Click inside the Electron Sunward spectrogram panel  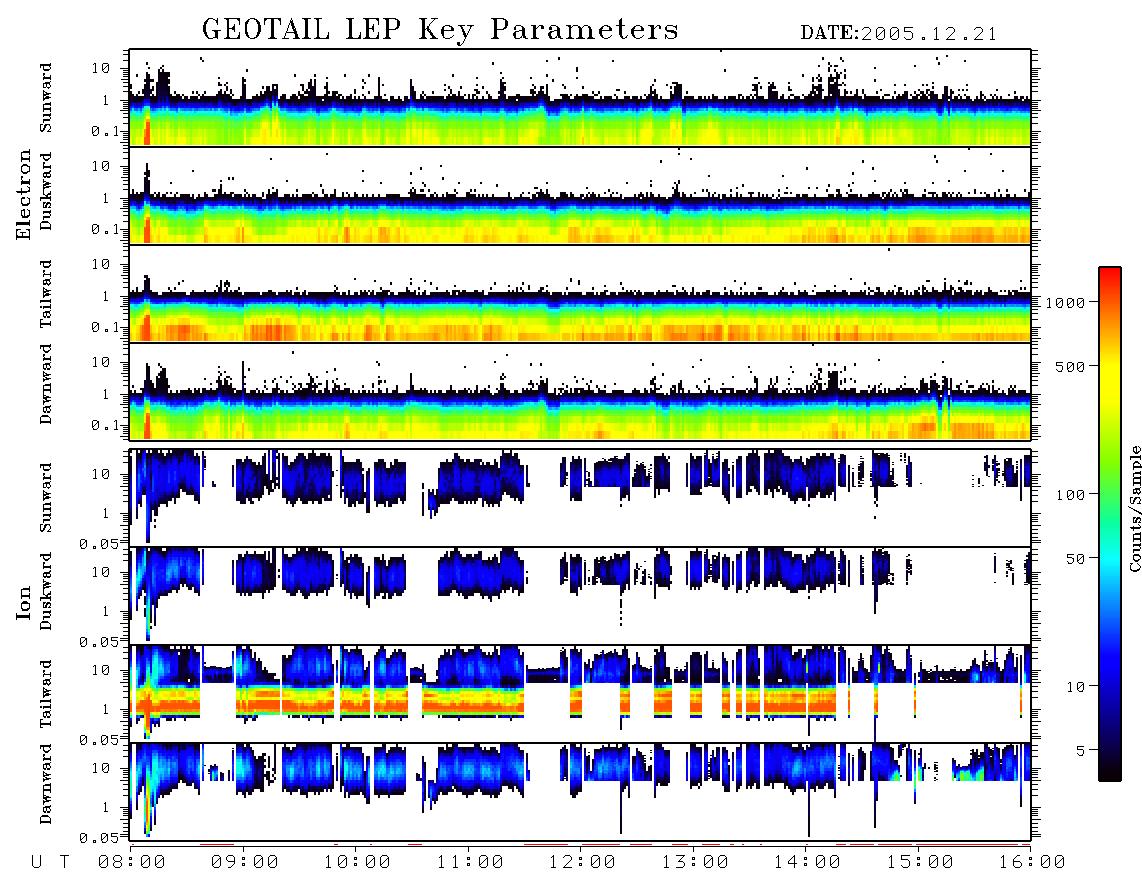(580, 98)
